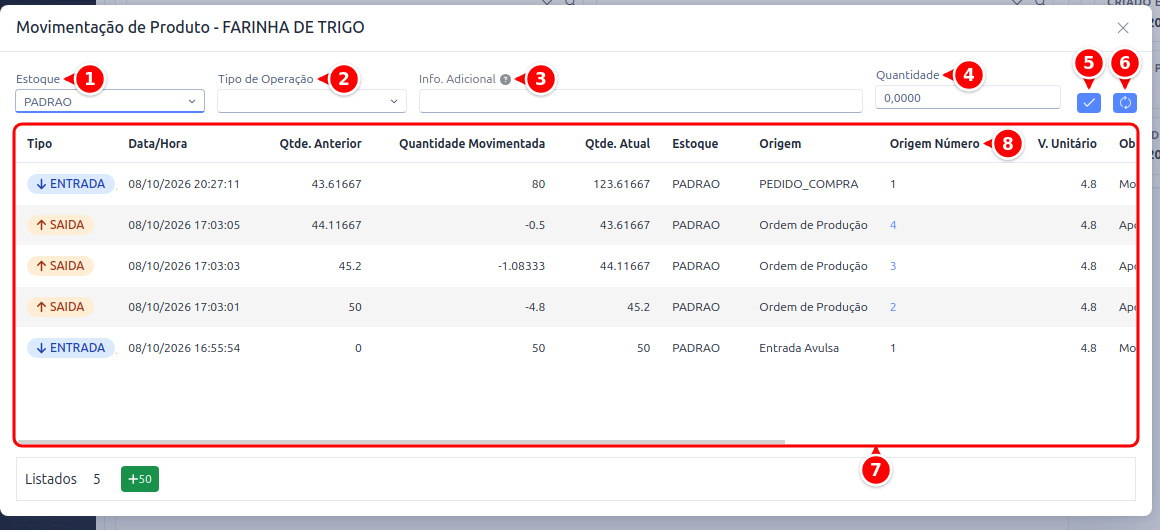Open Ordem de Produção number 4 link

pyautogui.click(x=893, y=225)
